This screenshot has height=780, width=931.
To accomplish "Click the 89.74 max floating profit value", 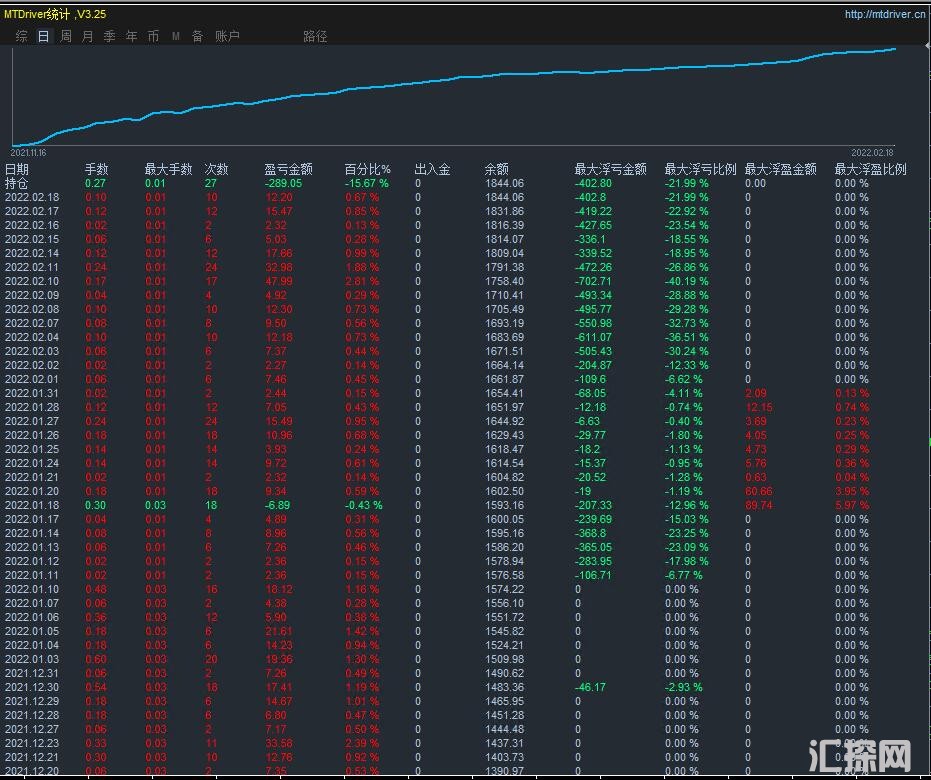I will point(759,505).
